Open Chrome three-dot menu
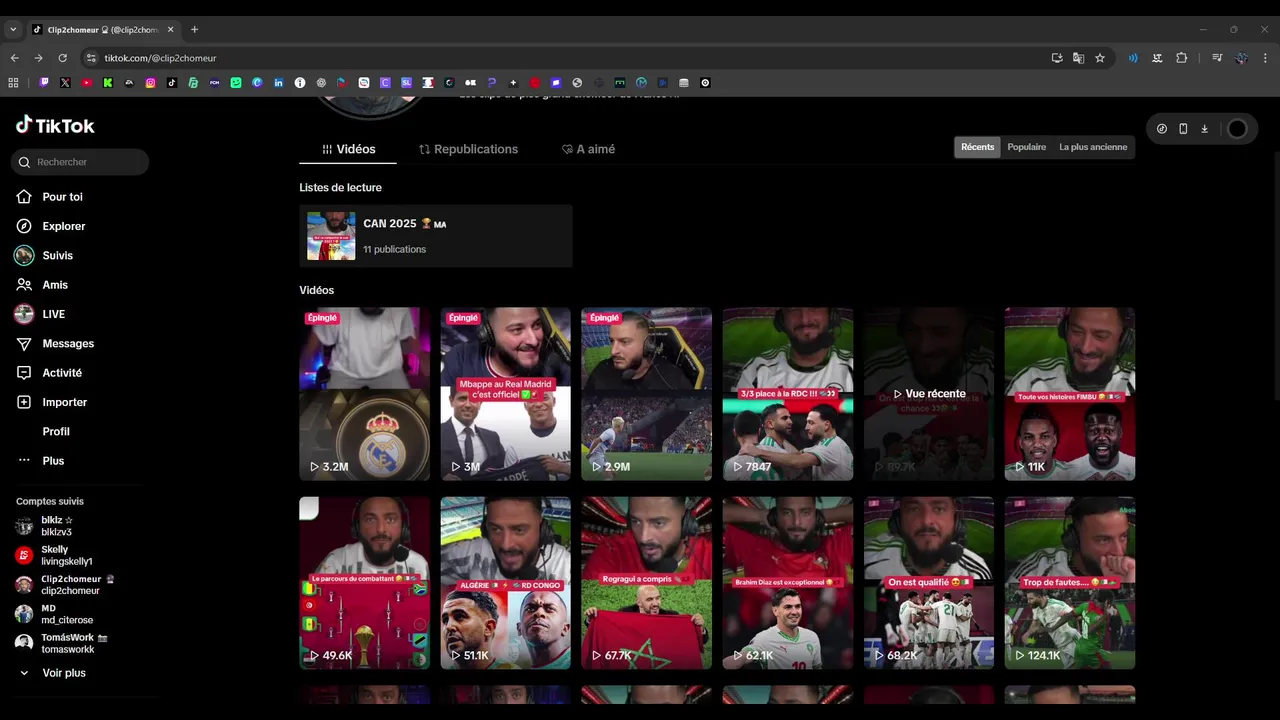 pyautogui.click(x=1265, y=58)
